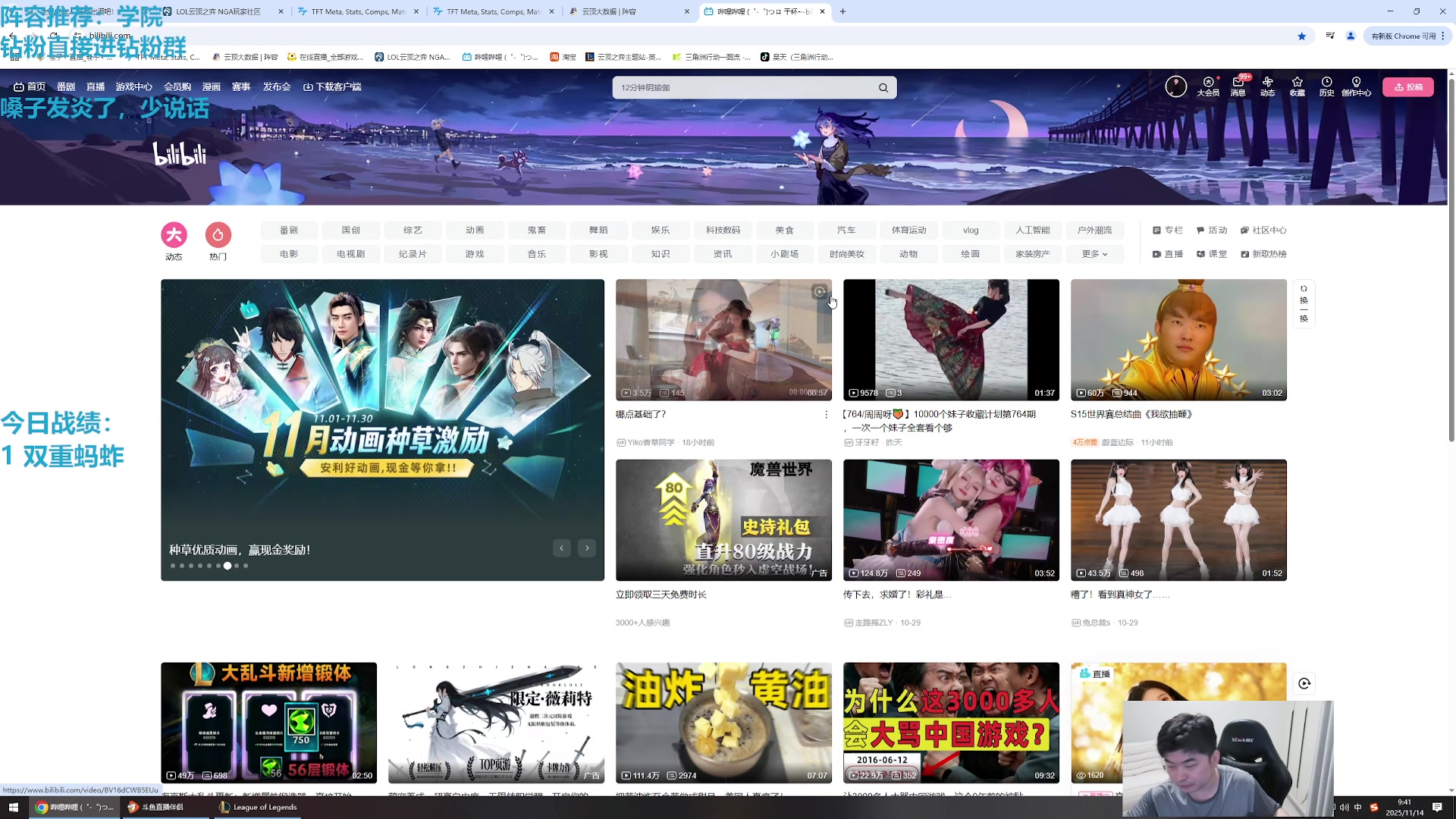Expand the 更多 category dropdown
This screenshot has height=819, width=1456.
tap(1094, 254)
